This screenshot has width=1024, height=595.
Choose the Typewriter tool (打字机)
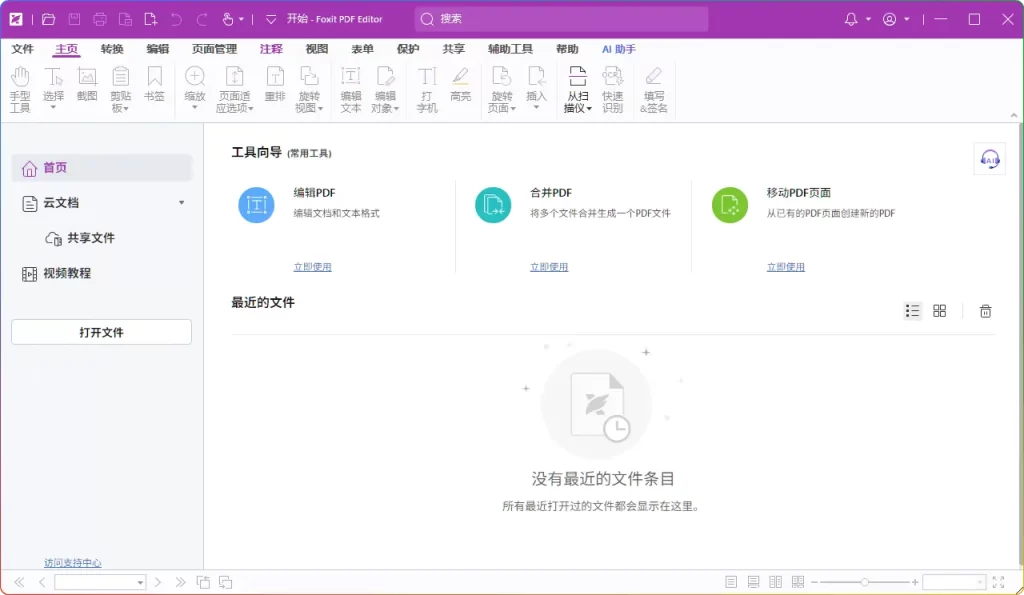tap(426, 89)
